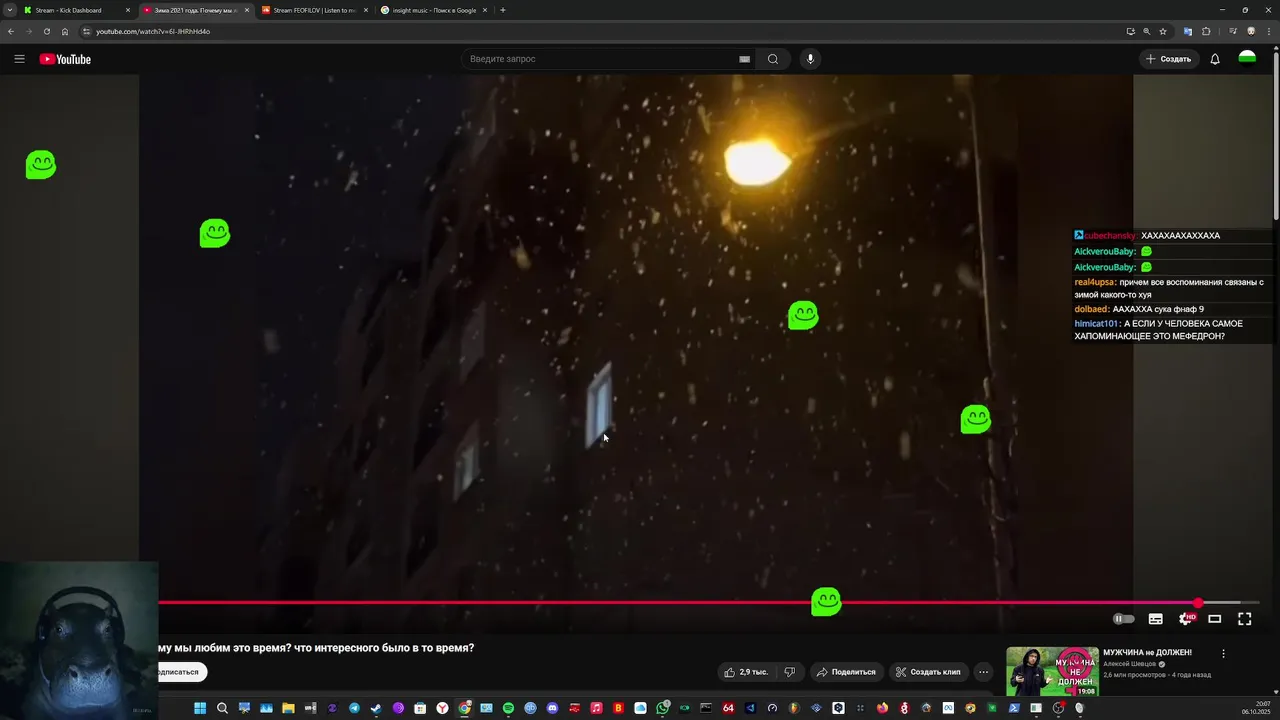Like the video showing 2,9 тыс.

[746, 672]
